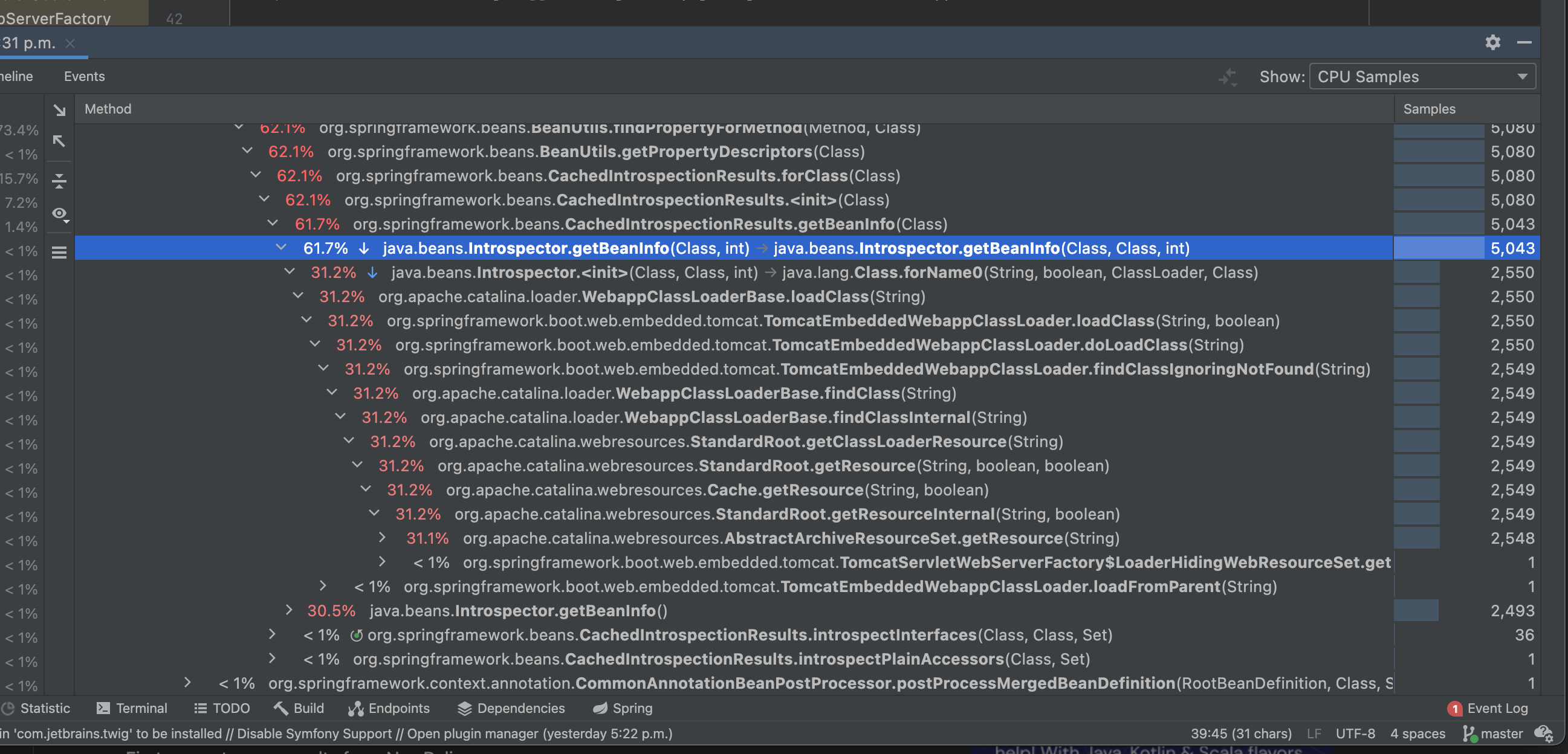The width and height of the screenshot is (1568, 754).
Task: Click the 7.2% entry in left list
Action: pos(21,202)
